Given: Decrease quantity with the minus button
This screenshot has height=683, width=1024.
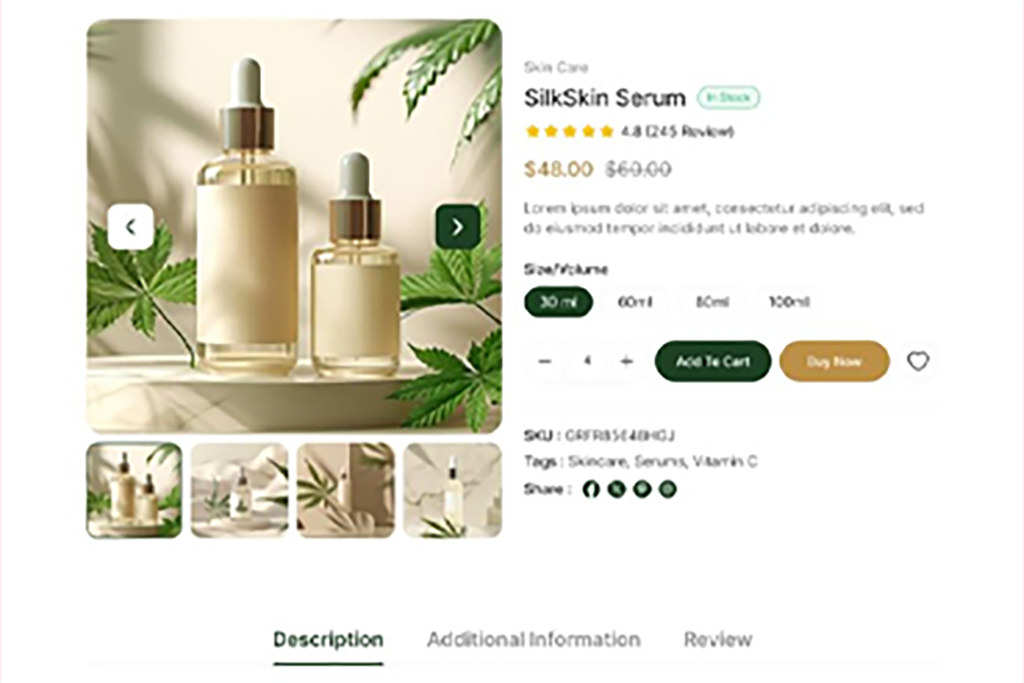Looking at the screenshot, I should point(545,361).
